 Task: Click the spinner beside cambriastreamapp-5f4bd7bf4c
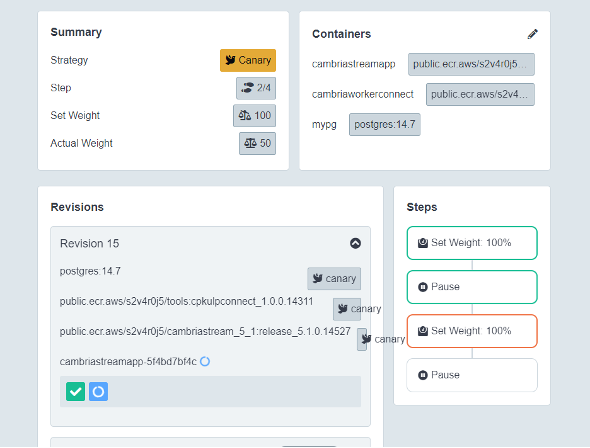[205, 361]
